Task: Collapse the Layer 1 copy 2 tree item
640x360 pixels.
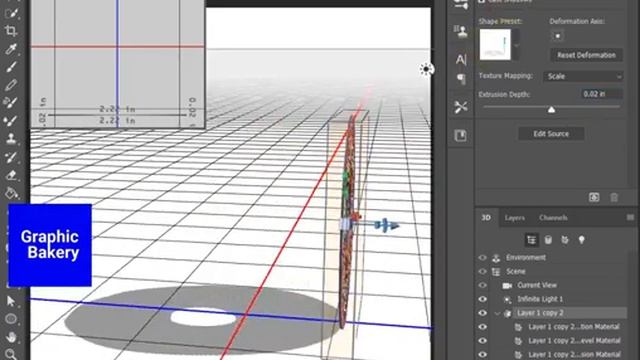Action: click(497, 313)
